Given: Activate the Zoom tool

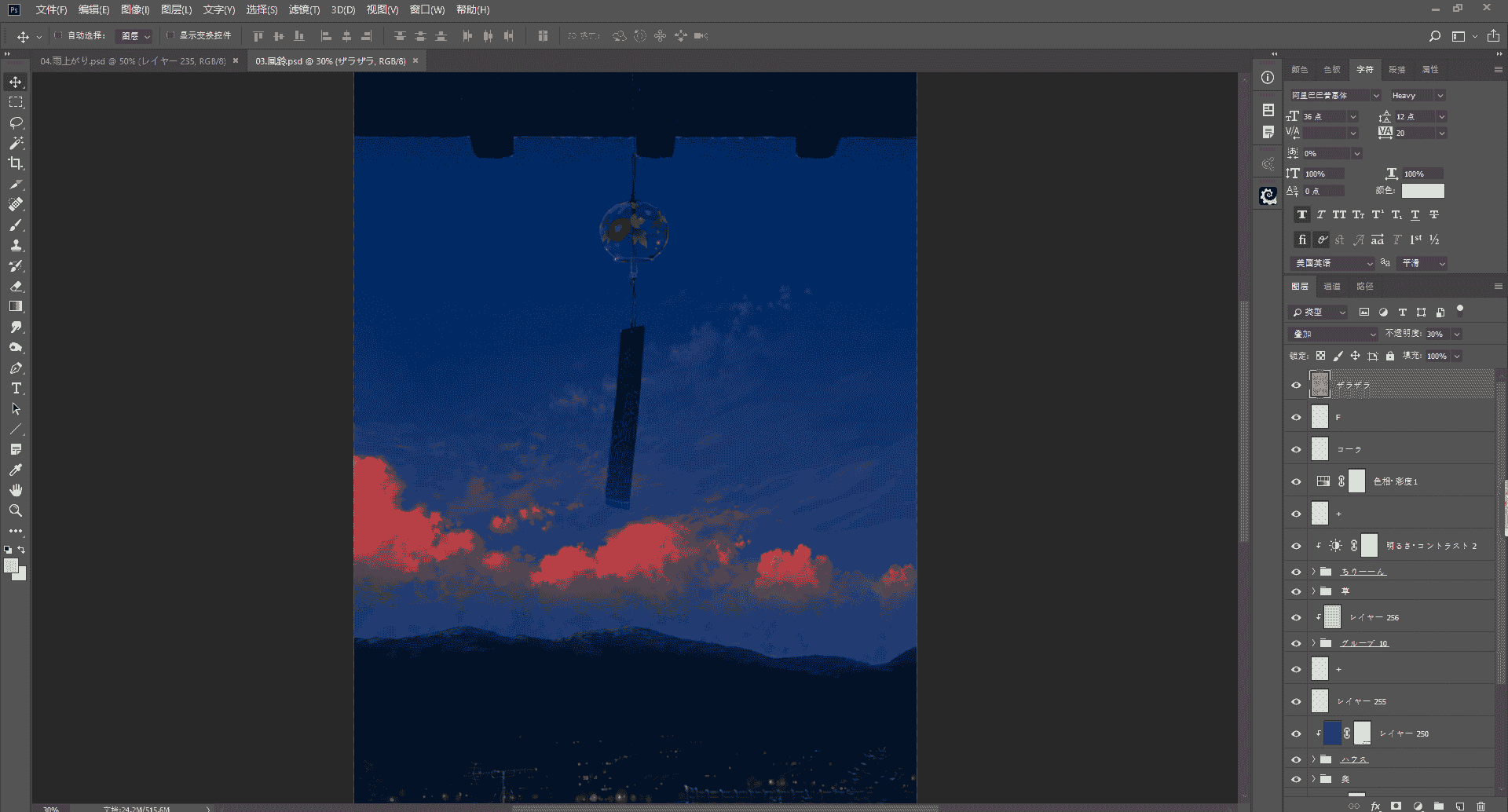Looking at the screenshot, I should coord(16,510).
